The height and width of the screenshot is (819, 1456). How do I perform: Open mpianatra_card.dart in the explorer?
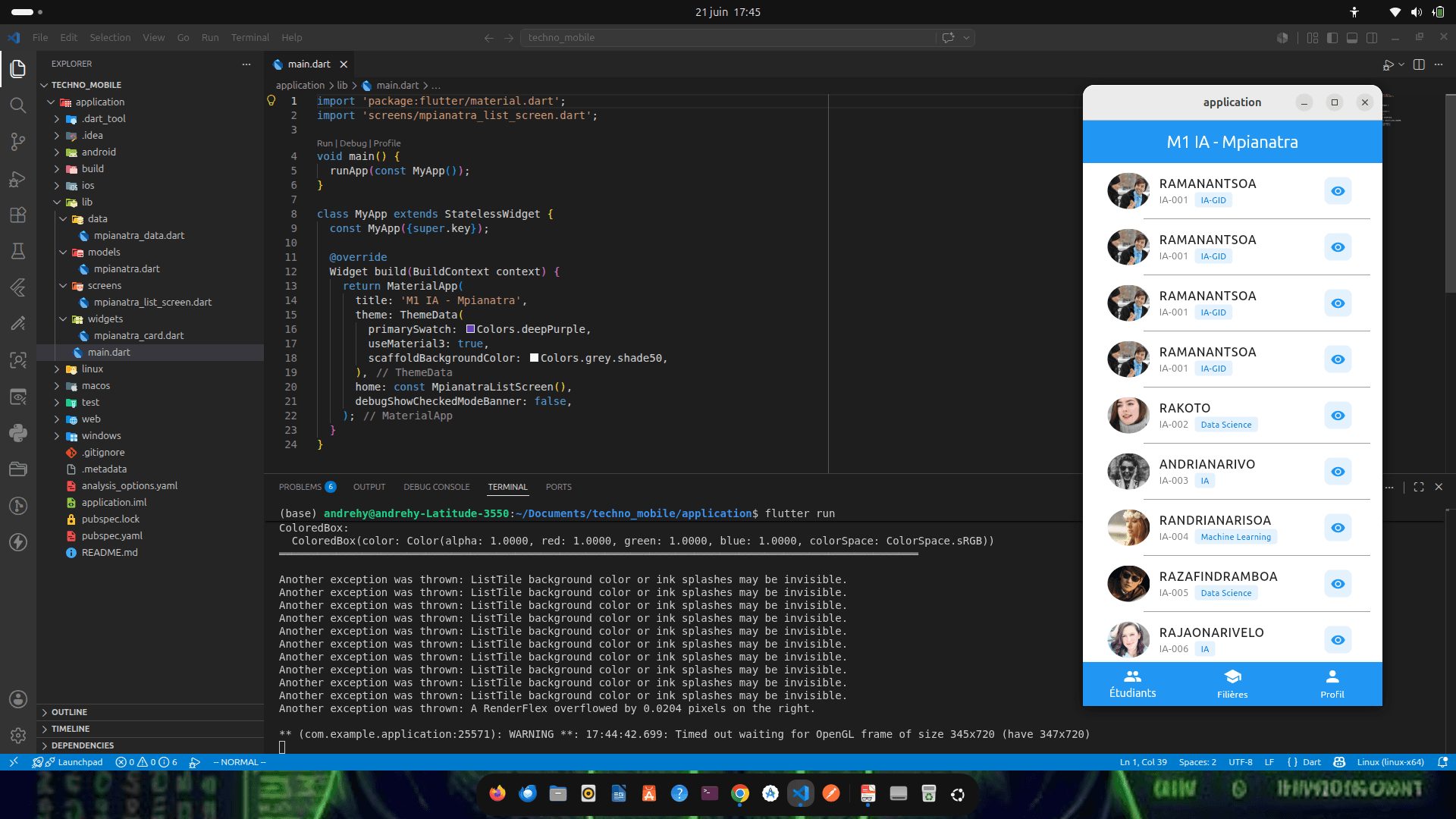(x=139, y=335)
